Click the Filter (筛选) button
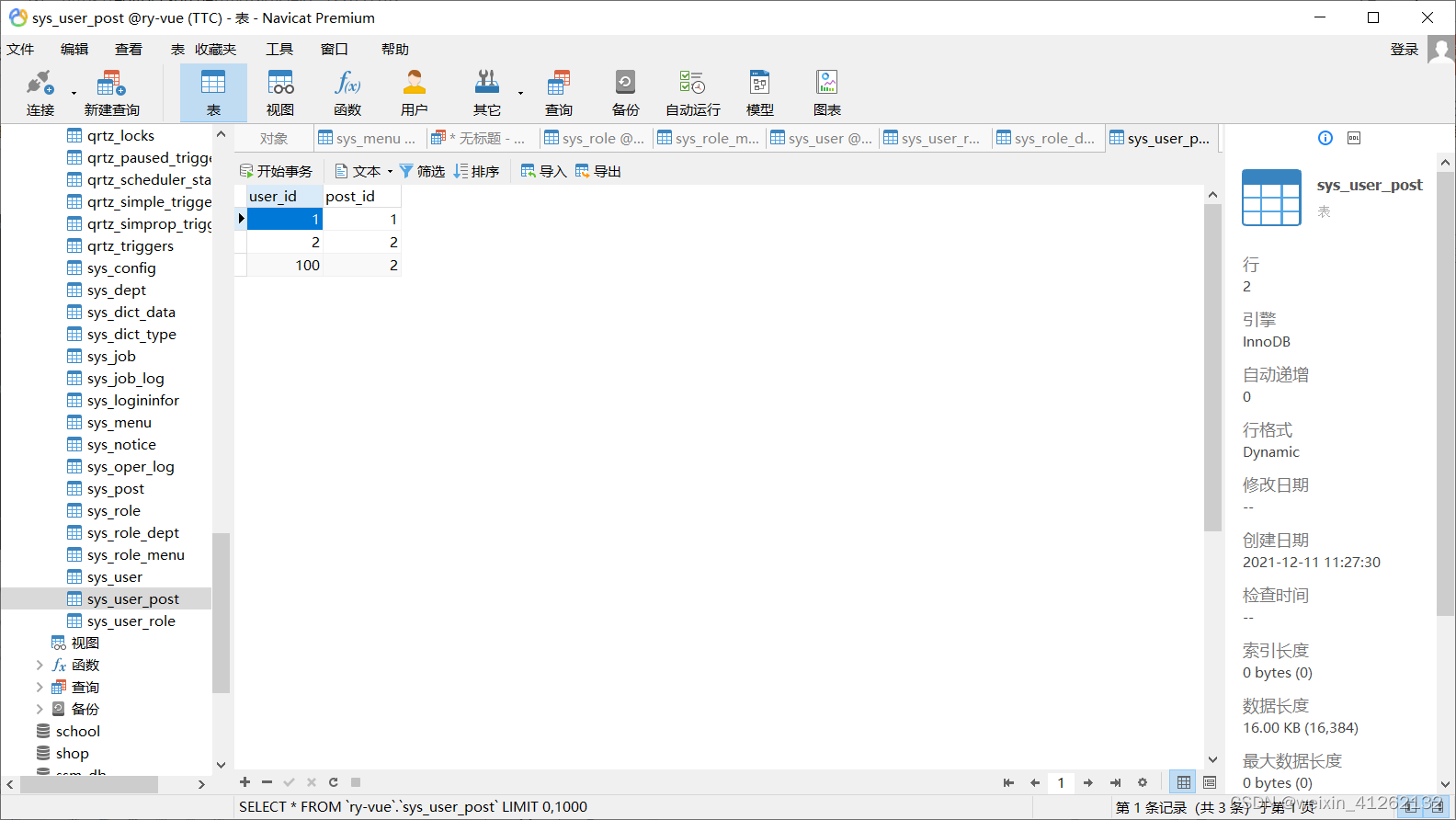Image resolution: width=1456 pixels, height=820 pixels. click(x=422, y=171)
